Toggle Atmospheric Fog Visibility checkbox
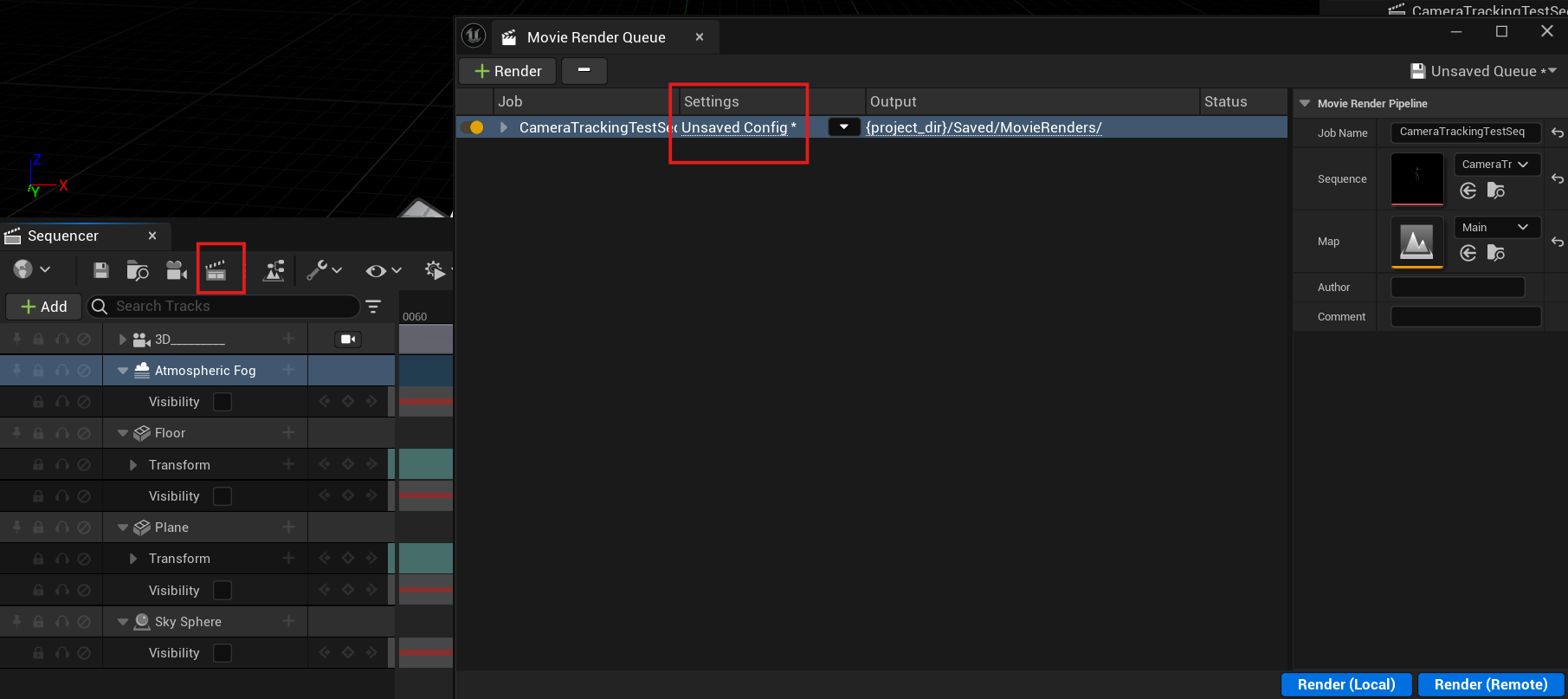The width and height of the screenshot is (1568, 699). (x=223, y=402)
